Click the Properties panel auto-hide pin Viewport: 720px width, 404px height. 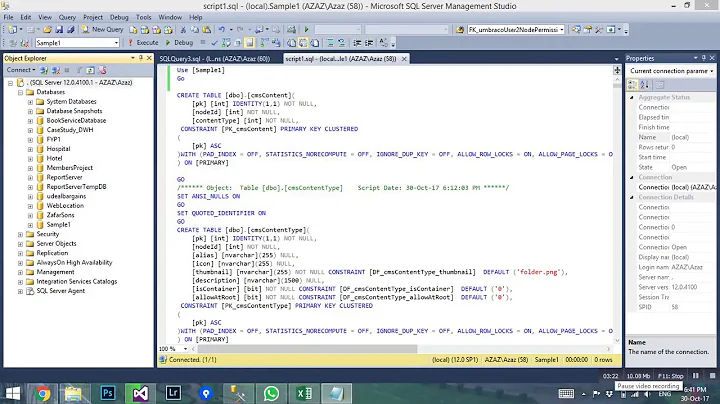(703, 58)
